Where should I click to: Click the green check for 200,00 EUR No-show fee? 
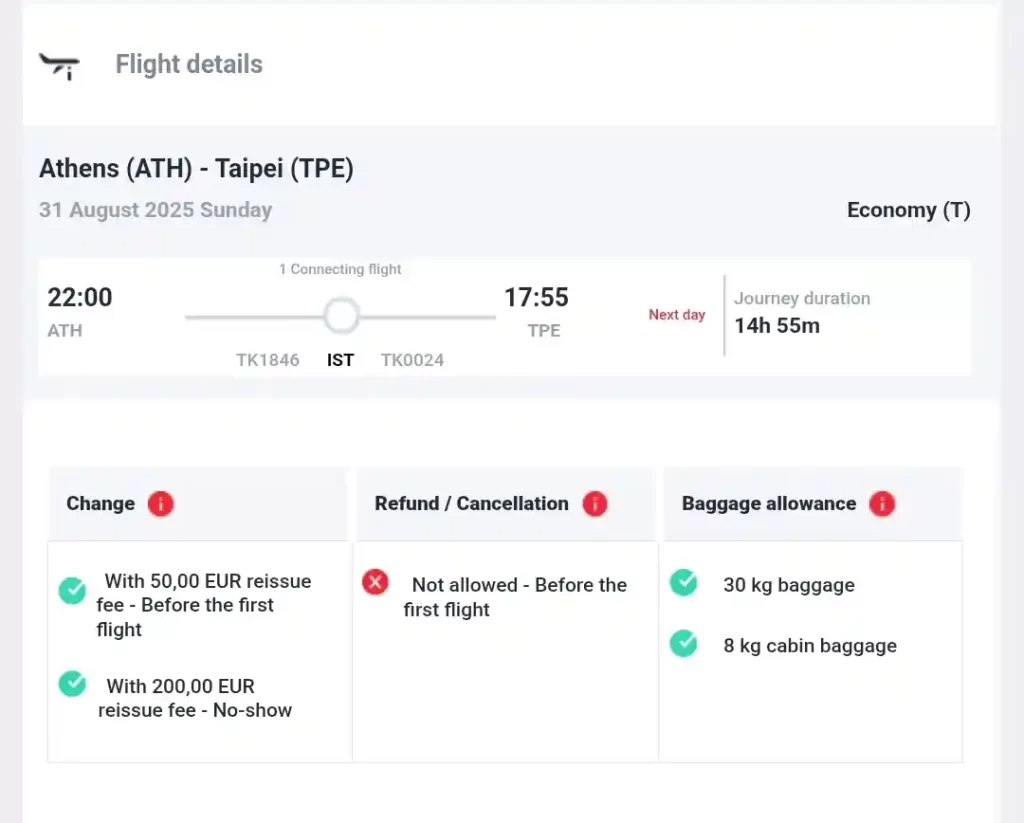coord(72,684)
